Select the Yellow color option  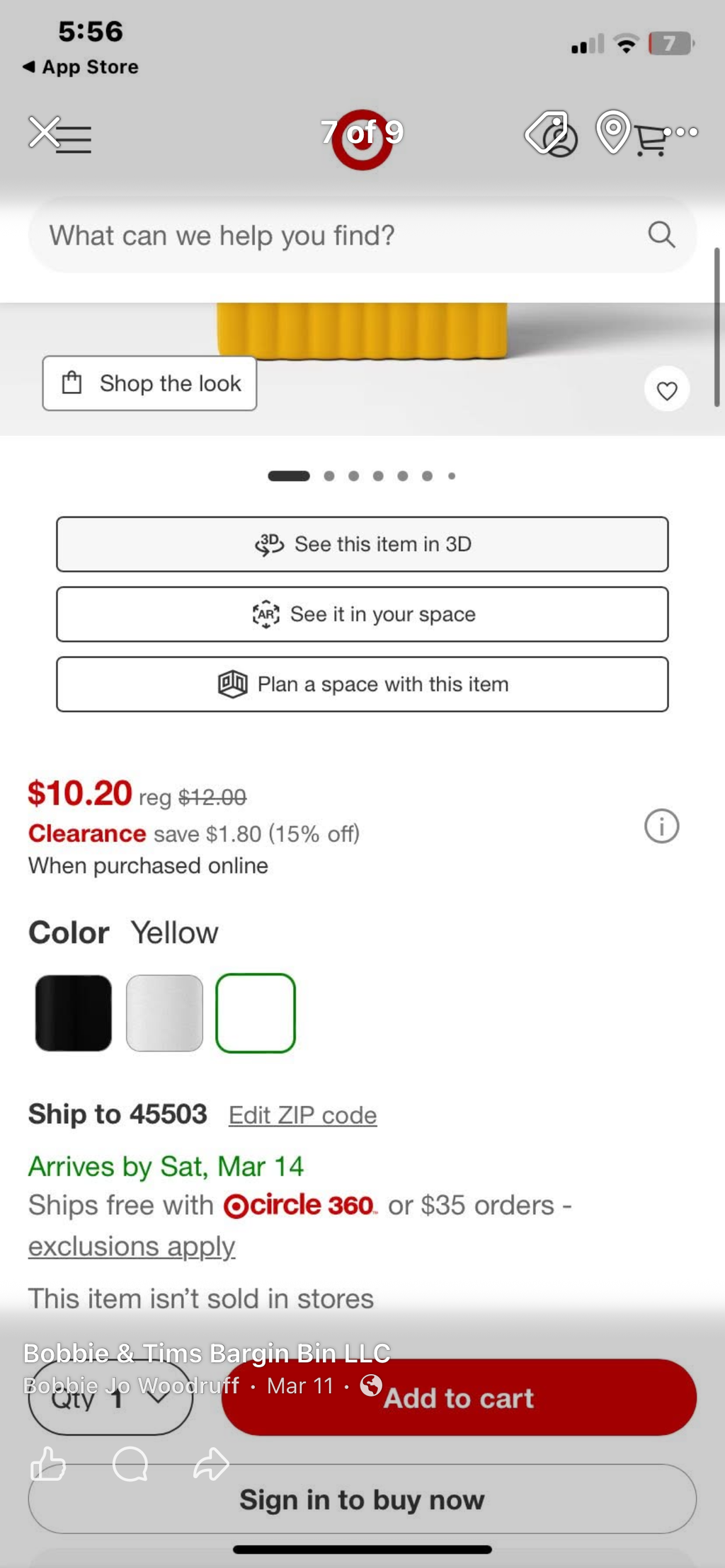(x=256, y=1013)
